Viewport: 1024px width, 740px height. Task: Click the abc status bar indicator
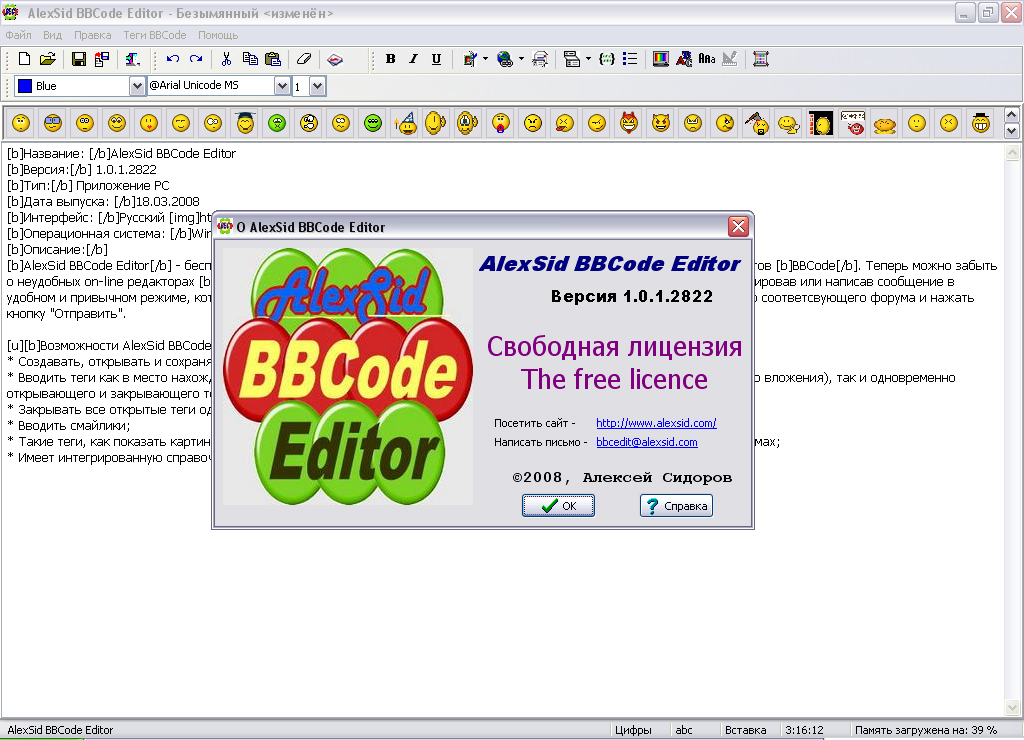(684, 730)
